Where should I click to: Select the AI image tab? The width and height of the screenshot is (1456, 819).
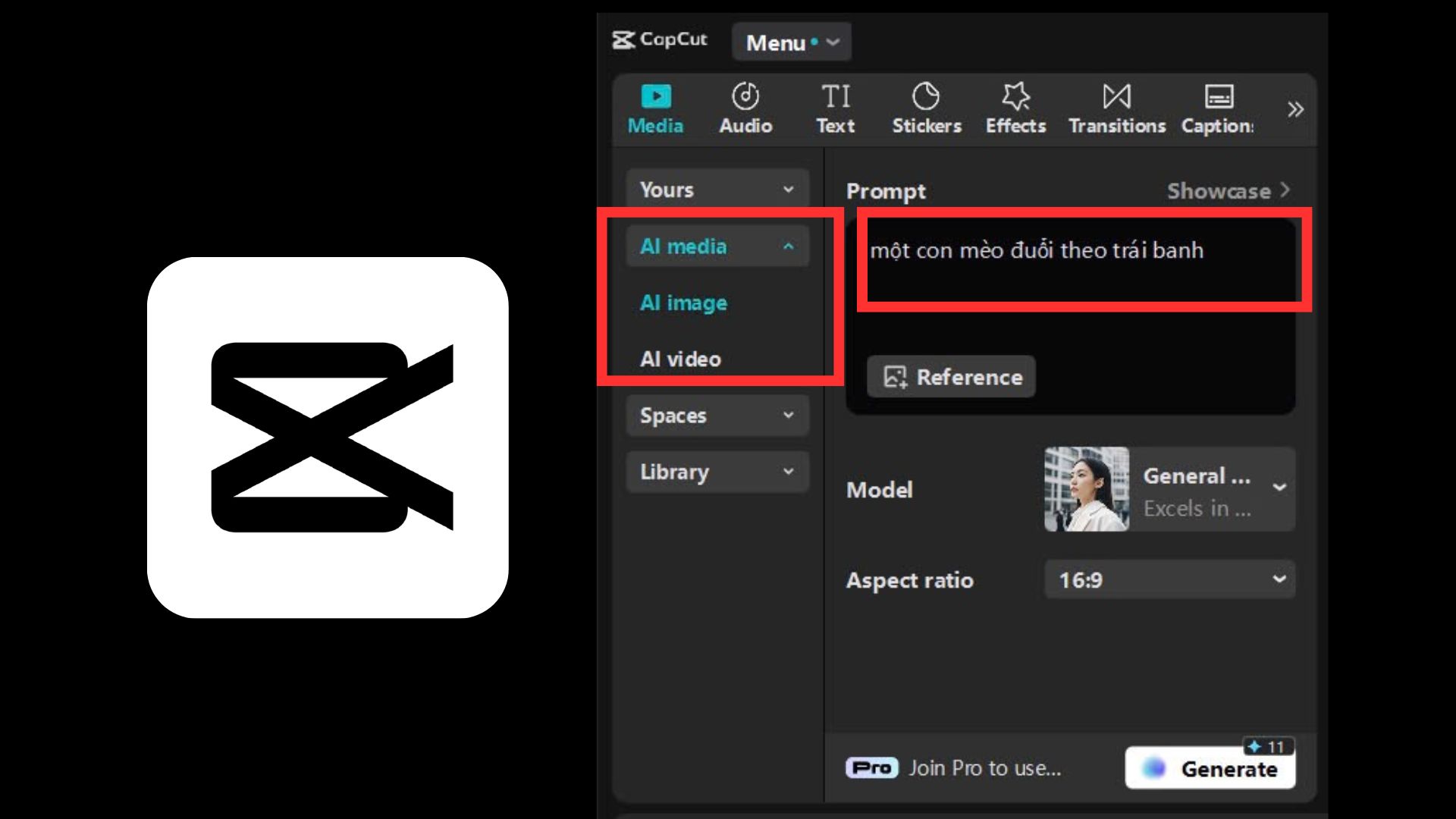coord(683,303)
